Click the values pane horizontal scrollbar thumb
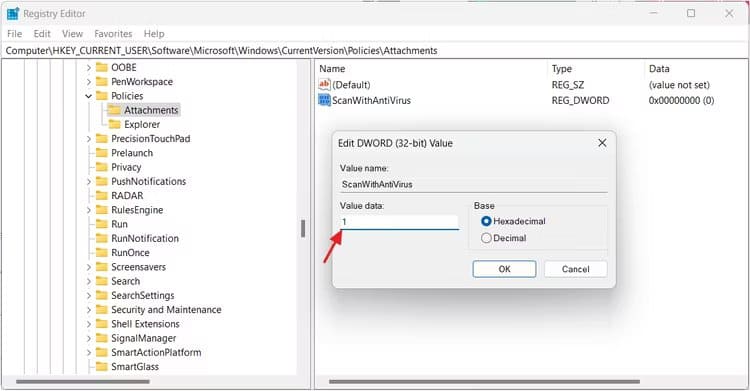This screenshot has height=391, width=750. point(485,381)
